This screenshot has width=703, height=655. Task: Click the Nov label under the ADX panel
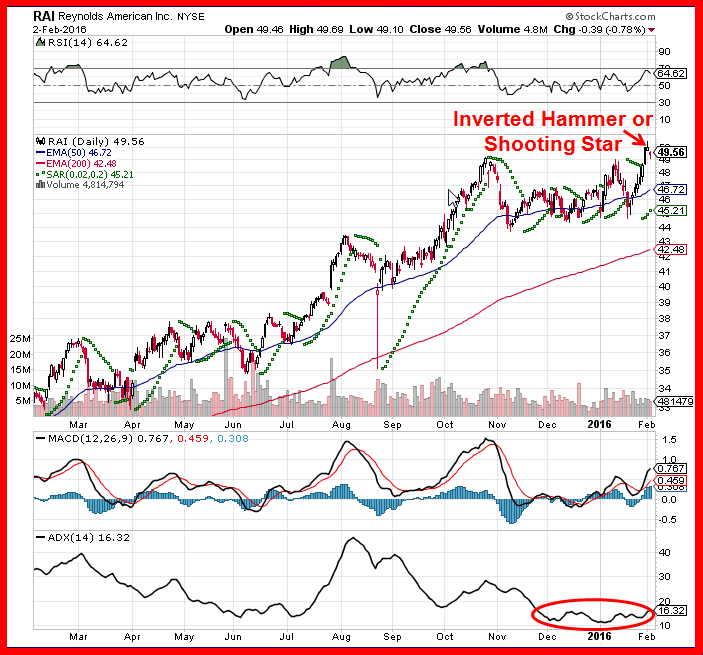(497, 637)
